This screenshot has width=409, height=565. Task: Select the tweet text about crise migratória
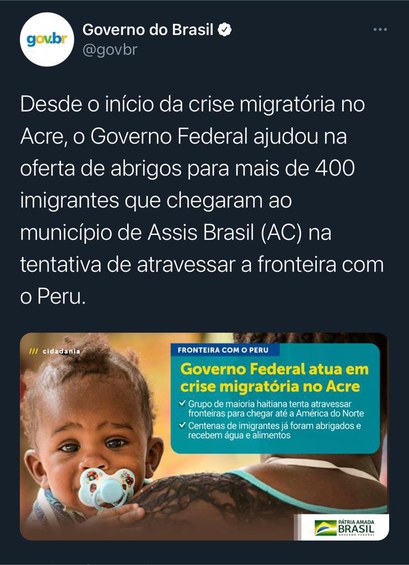click(202, 201)
